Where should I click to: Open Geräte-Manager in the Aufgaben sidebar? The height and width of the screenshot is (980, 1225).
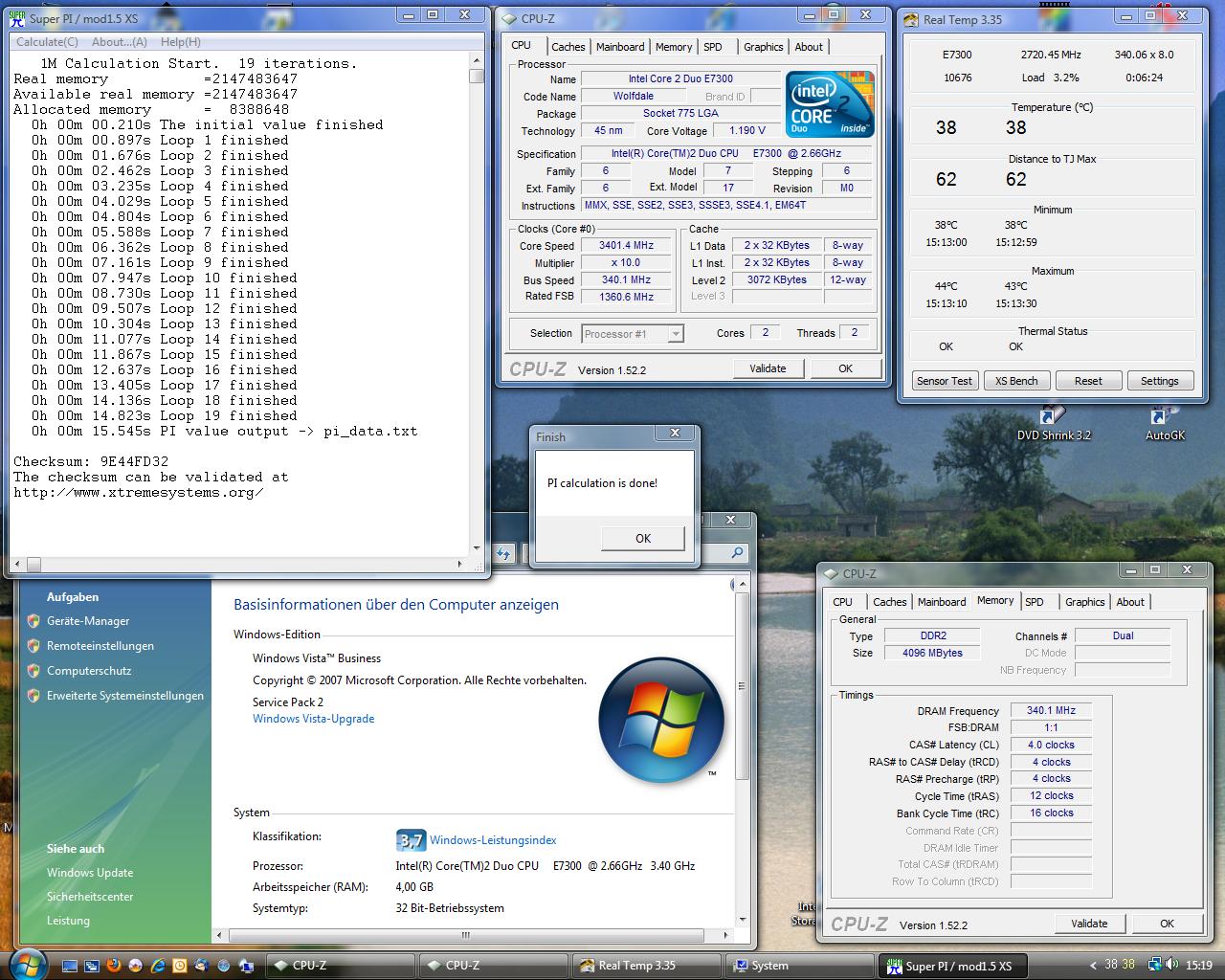pyautogui.click(x=88, y=621)
